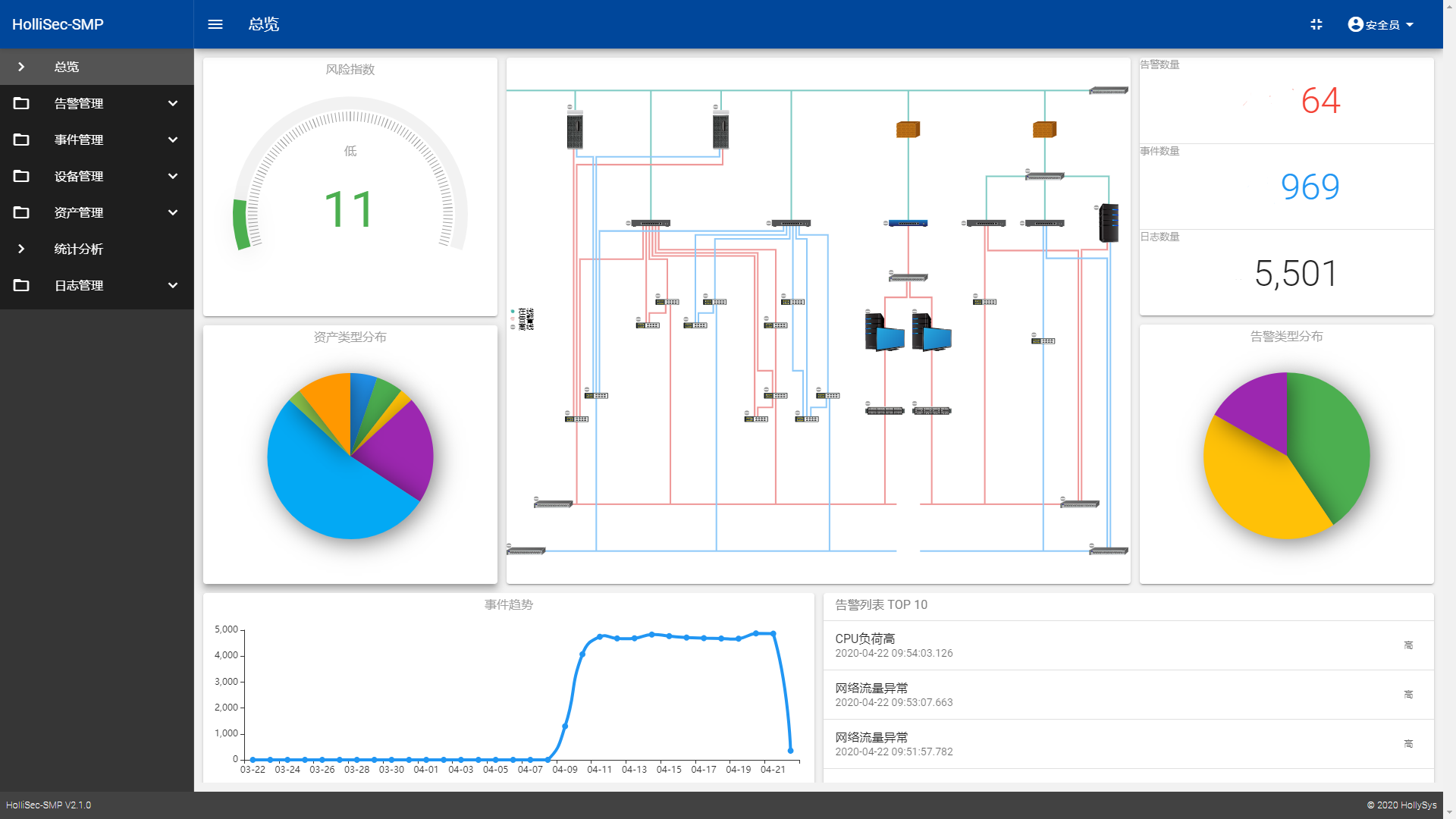Click the 告警管理 folder icon

(x=21, y=103)
